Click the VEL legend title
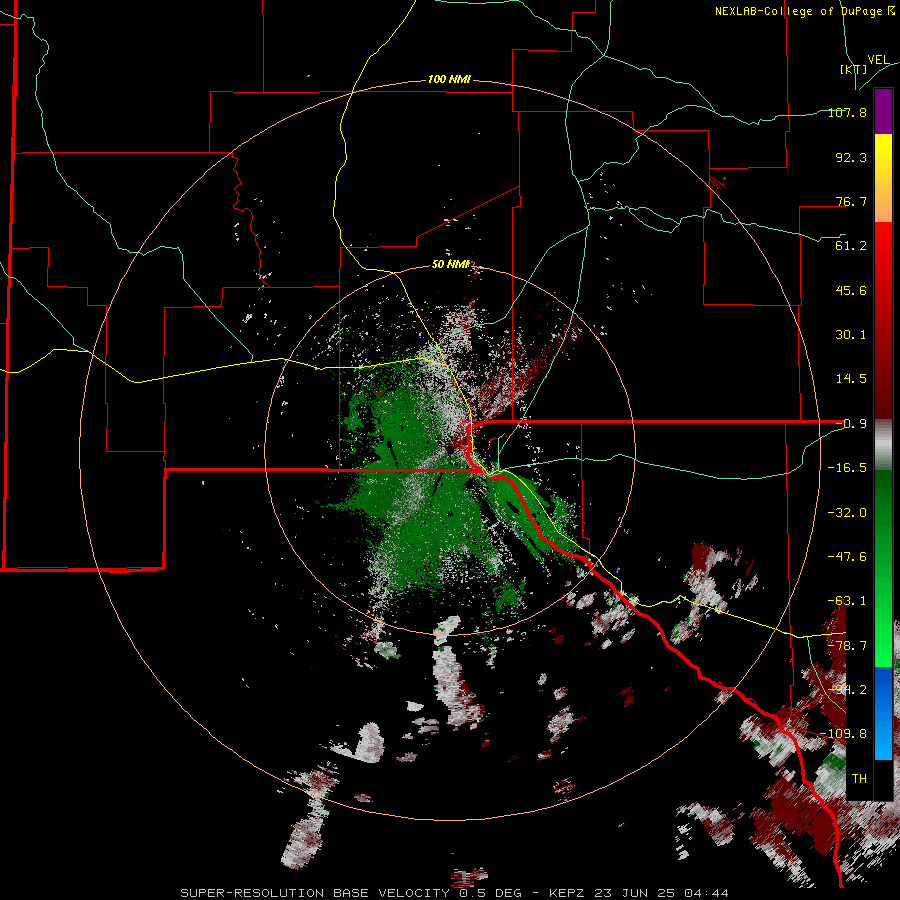The height and width of the screenshot is (900, 900). [878, 60]
